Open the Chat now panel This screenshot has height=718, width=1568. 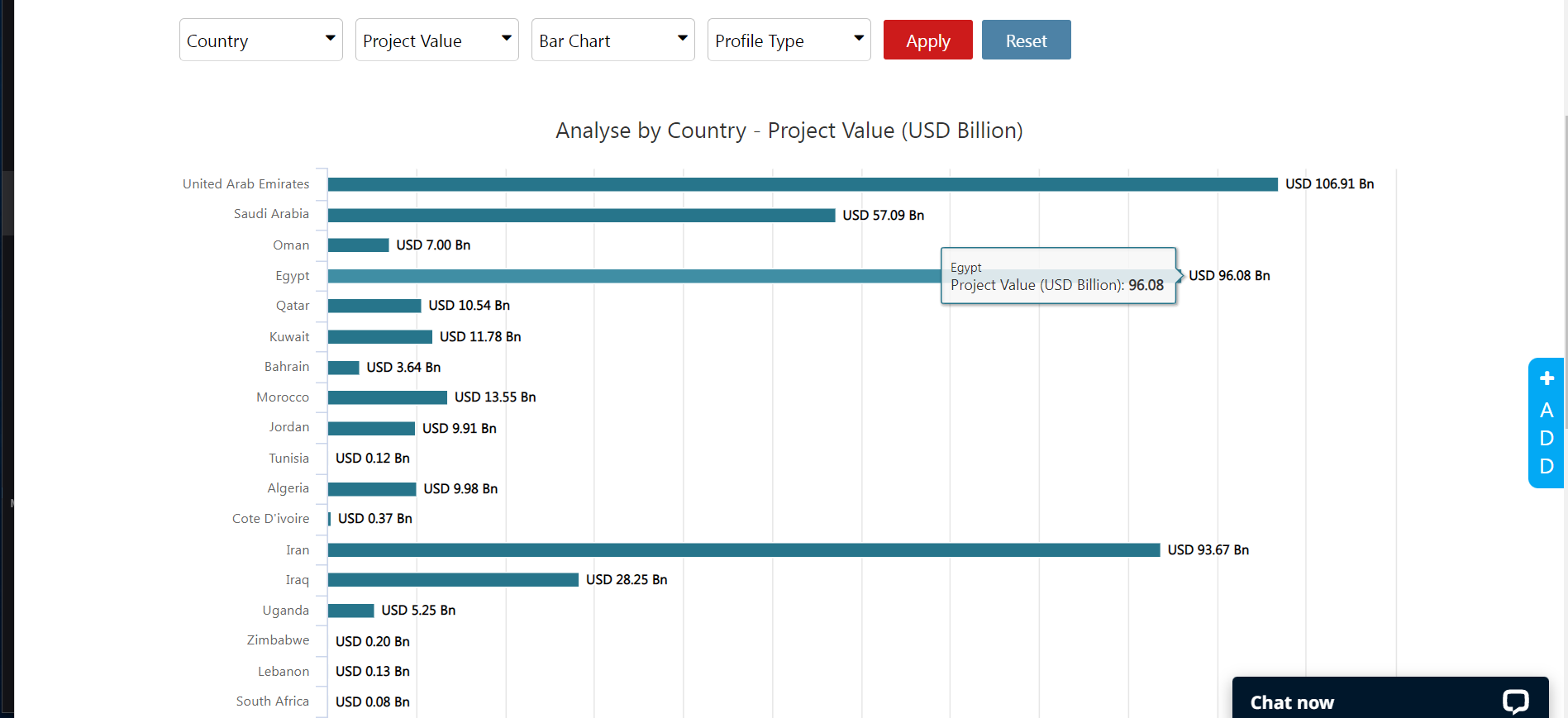tap(1292, 702)
